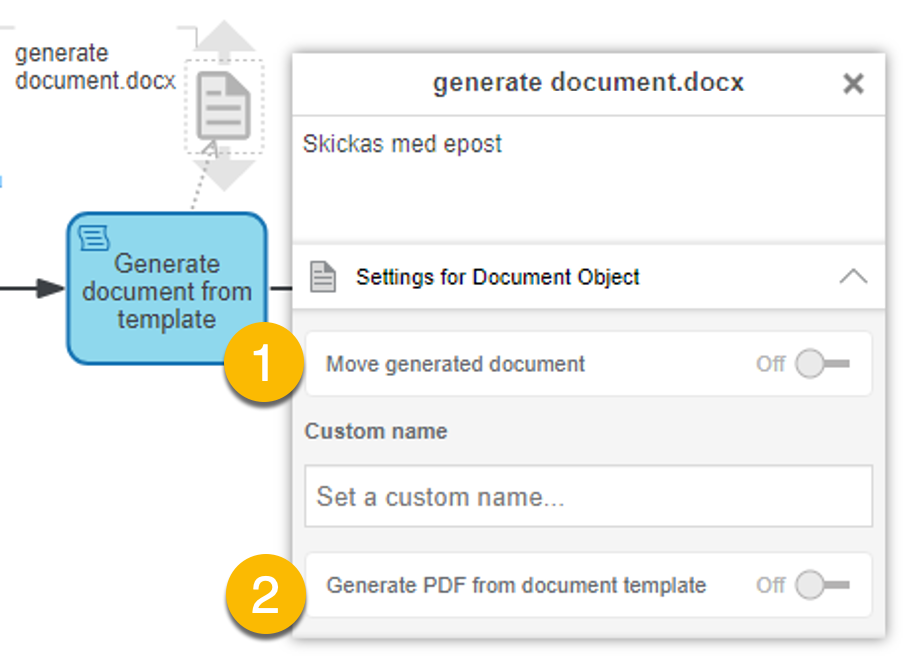The width and height of the screenshot is (904, 656).
Task: Enable the Move generated document switch
Action: click(823, 364)
